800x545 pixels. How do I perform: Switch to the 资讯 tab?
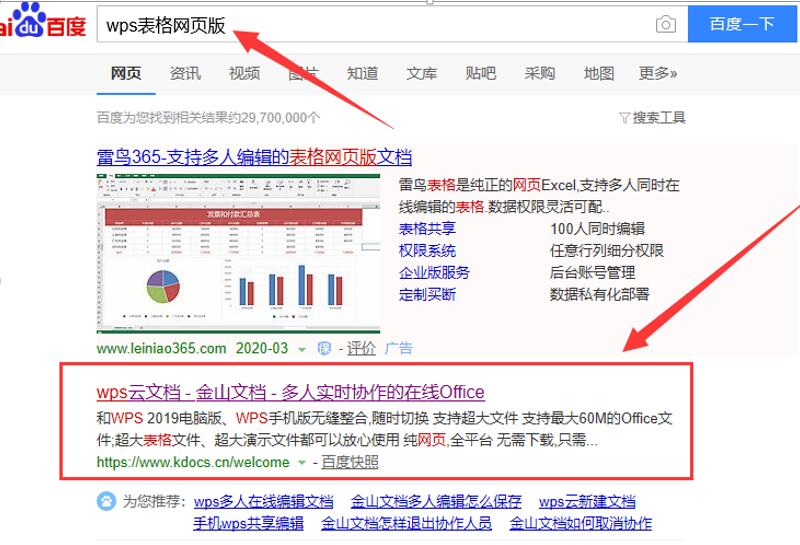(x=185, y=73)
